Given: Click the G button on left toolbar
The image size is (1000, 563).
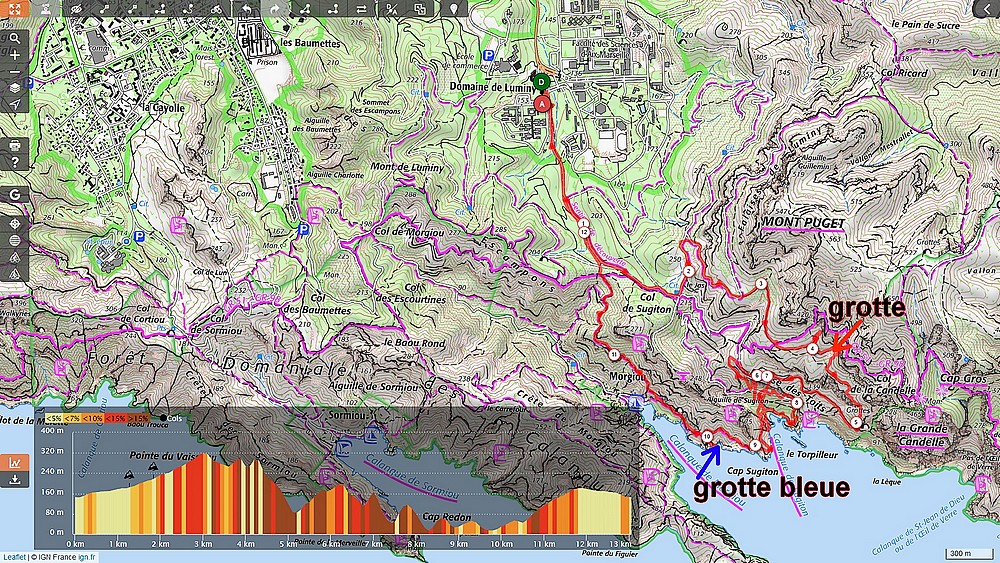Looking at the screenshot, I should tap(15, 194).
